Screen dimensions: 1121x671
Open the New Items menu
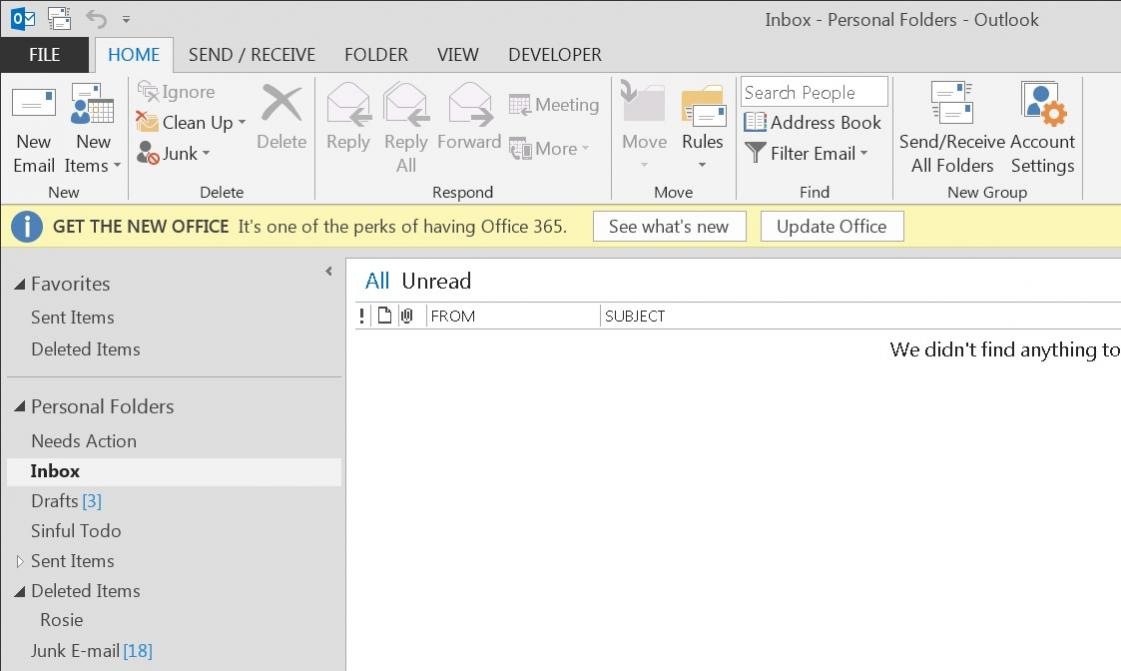tap(93, 129)
